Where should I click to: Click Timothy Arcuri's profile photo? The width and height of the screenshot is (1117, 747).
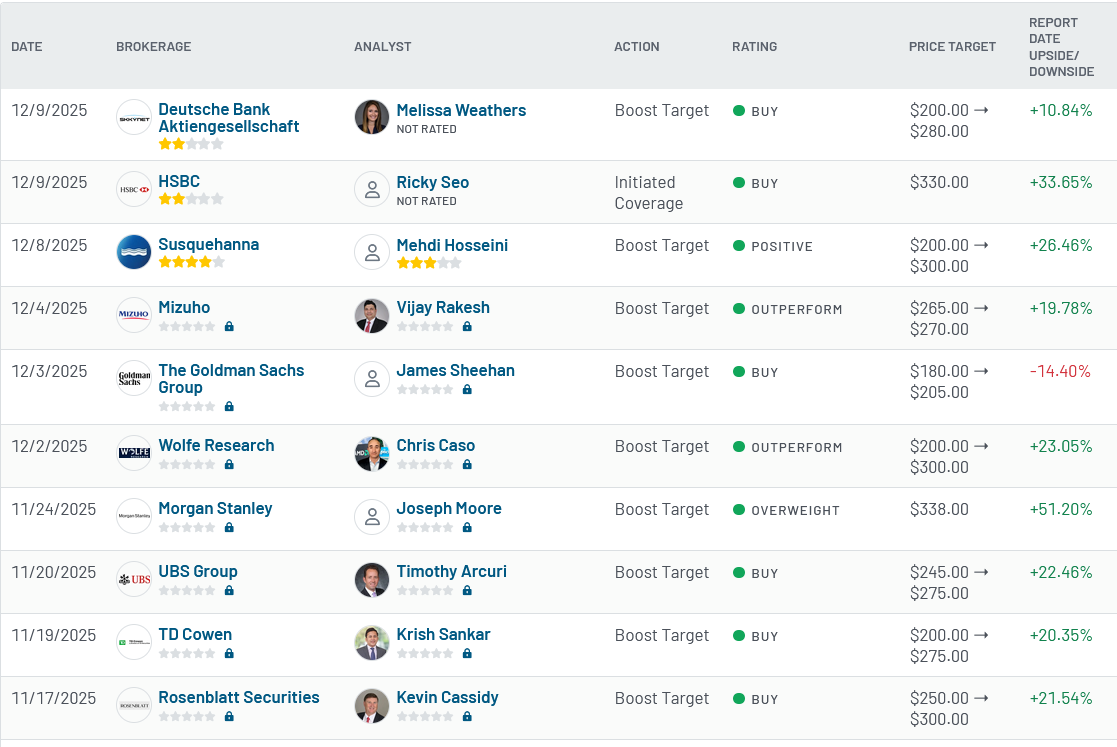(372, 580)
